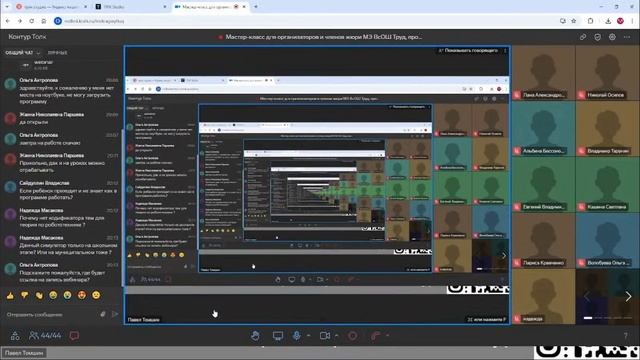
Task: Send thumbs up reaction
Action: coord(10,295)
